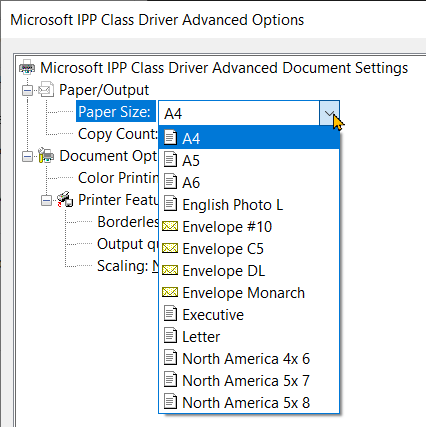This screenshot has height=427, width=426.
Task: Click the page icon next to Executive
Action: pos(170,314)
